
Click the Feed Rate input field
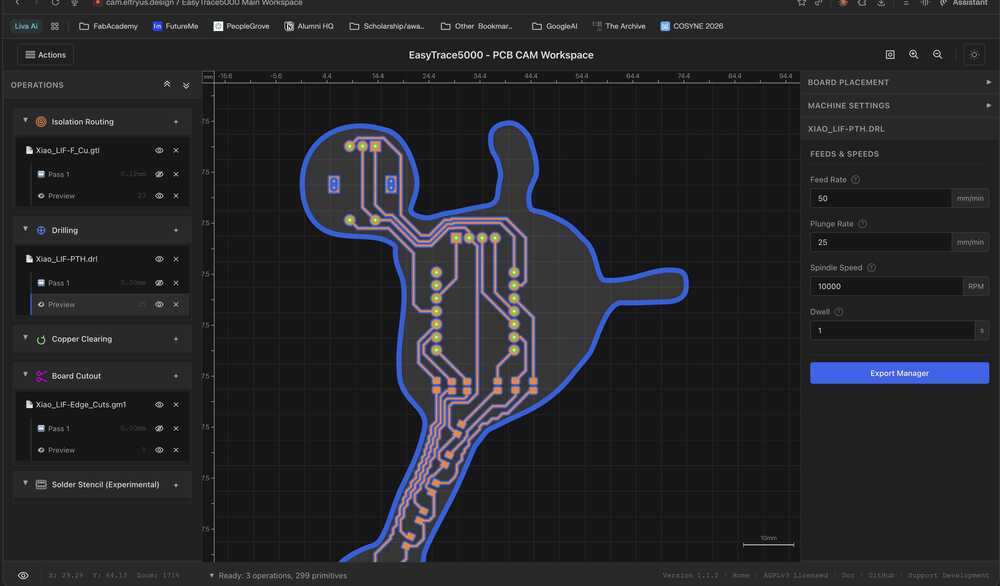[880, 198]
